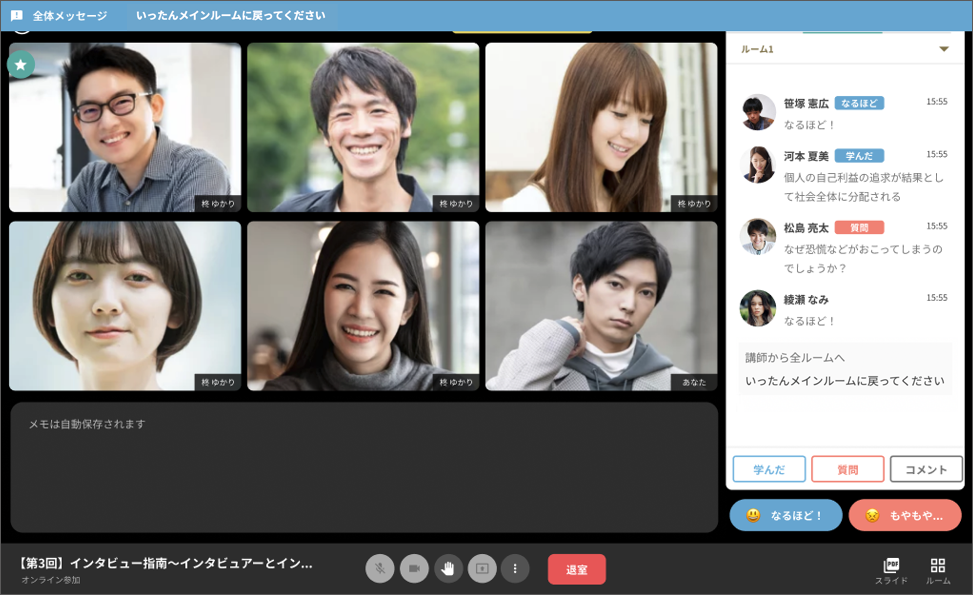Click the alert icon beside 全体メッセージ
973x595 pixels.
point(17,16)
